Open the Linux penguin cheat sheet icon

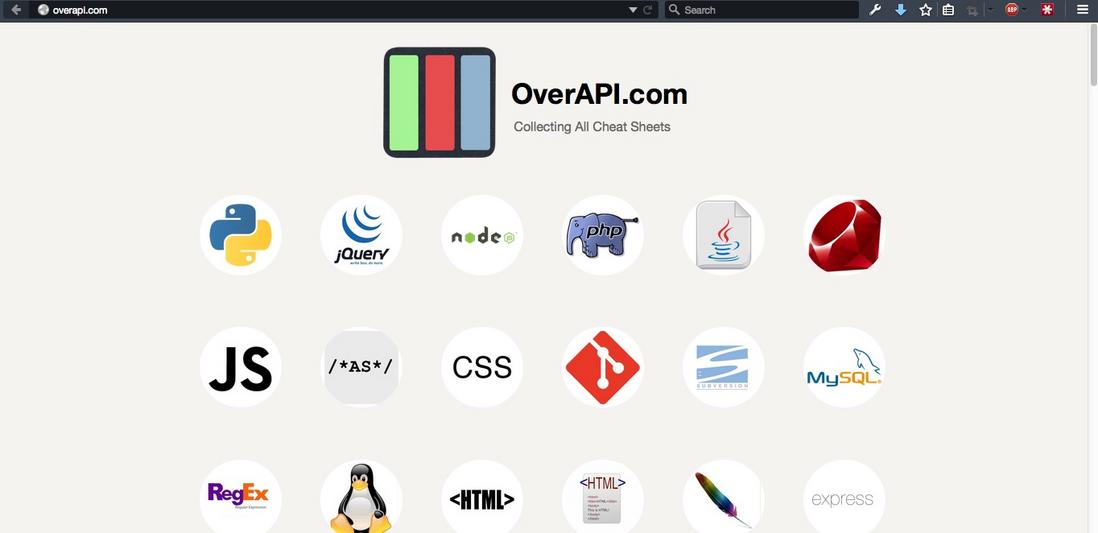point(361,497)
